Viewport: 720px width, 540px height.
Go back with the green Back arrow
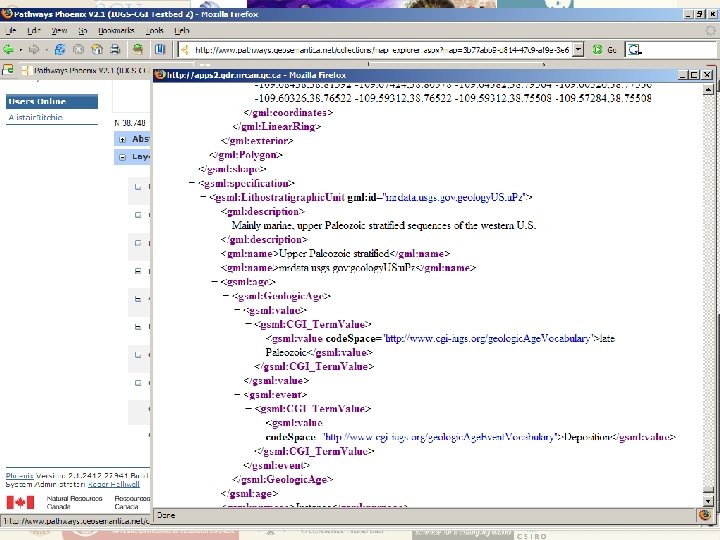point(8,49)
